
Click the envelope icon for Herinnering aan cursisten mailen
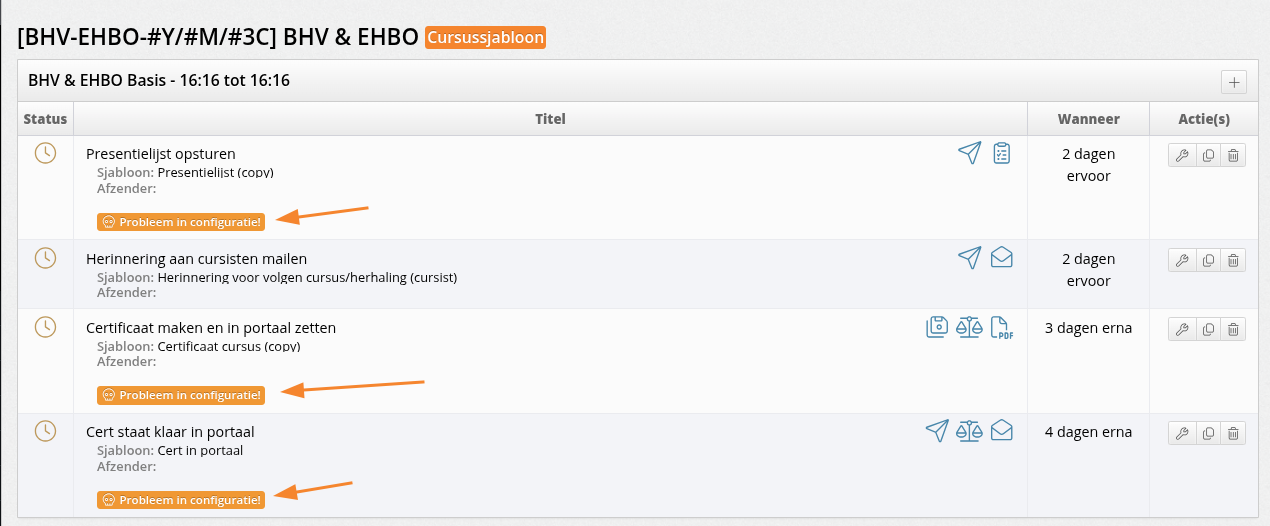[1002, 258]
